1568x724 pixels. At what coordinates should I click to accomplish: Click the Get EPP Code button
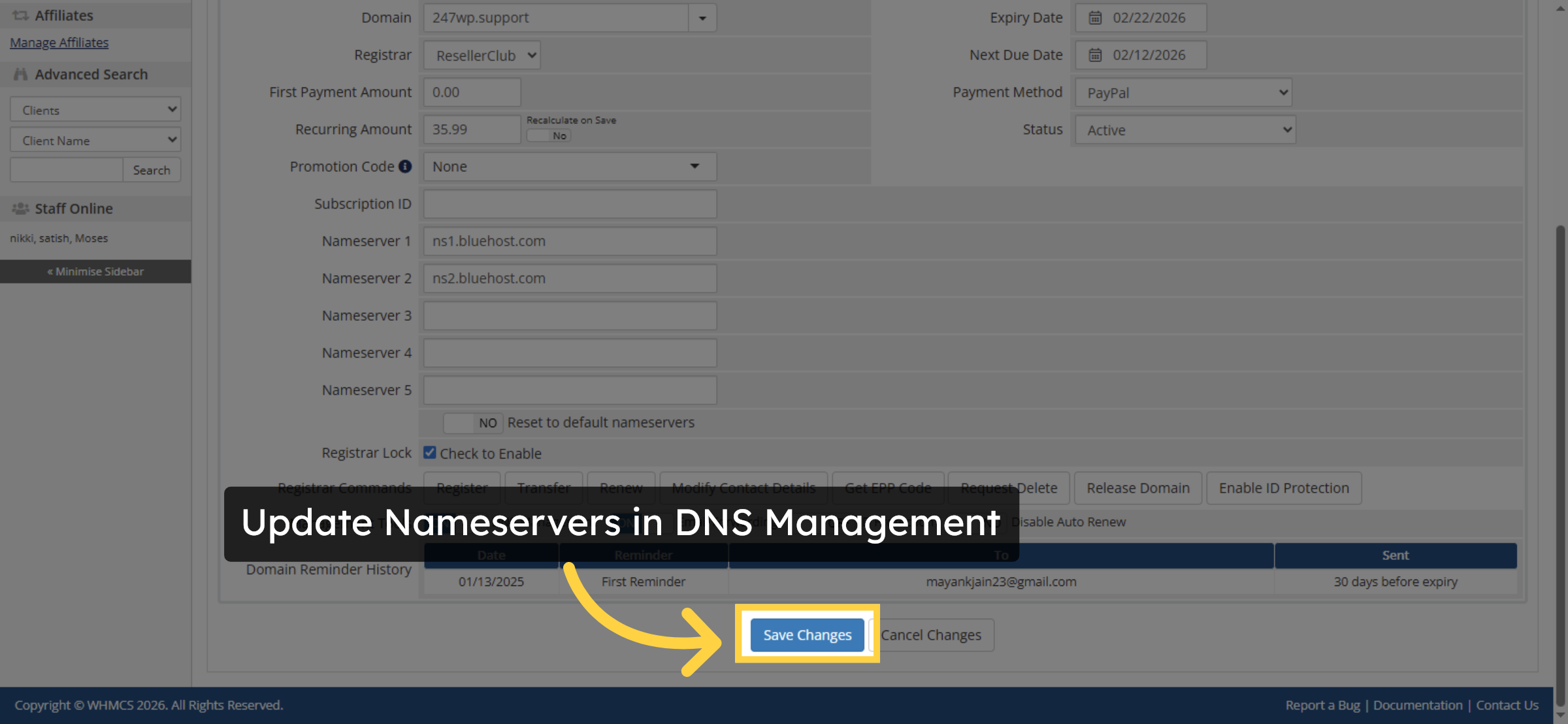(x=888, y=487)
